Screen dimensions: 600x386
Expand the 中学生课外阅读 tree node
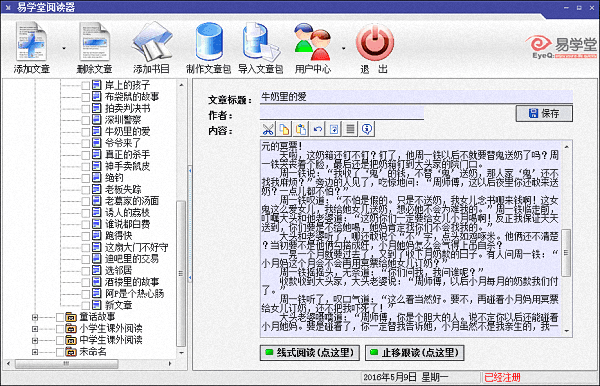[x=35, y=340]
